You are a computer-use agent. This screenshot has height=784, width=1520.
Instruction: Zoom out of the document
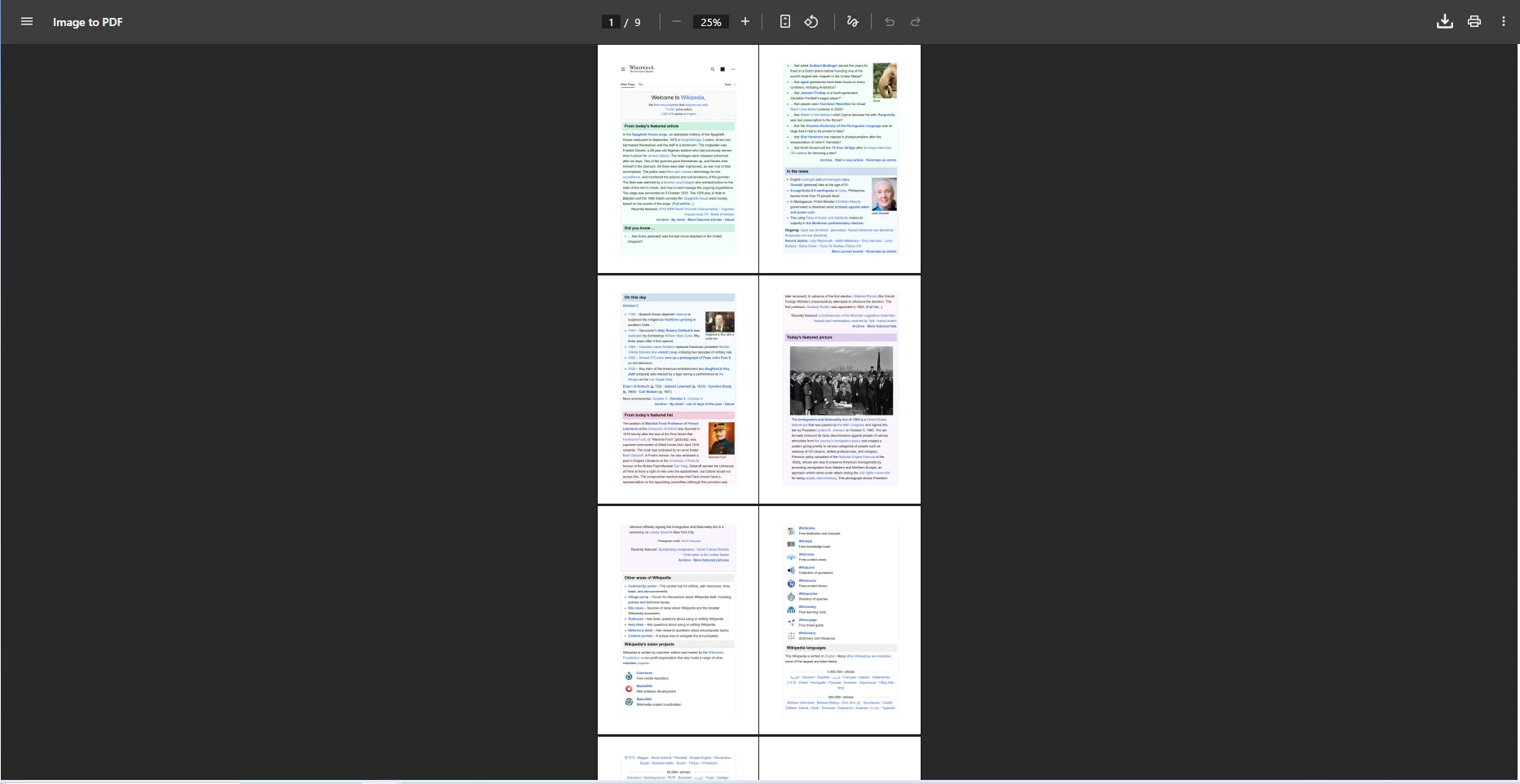point(676,22)
